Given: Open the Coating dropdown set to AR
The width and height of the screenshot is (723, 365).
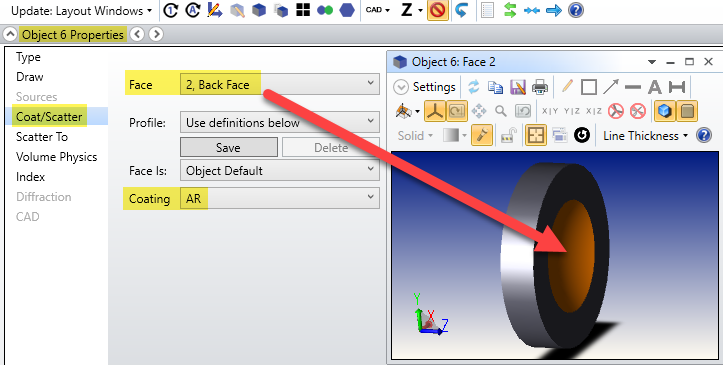Looking at the screenshot, I should (x=279, y=198).
